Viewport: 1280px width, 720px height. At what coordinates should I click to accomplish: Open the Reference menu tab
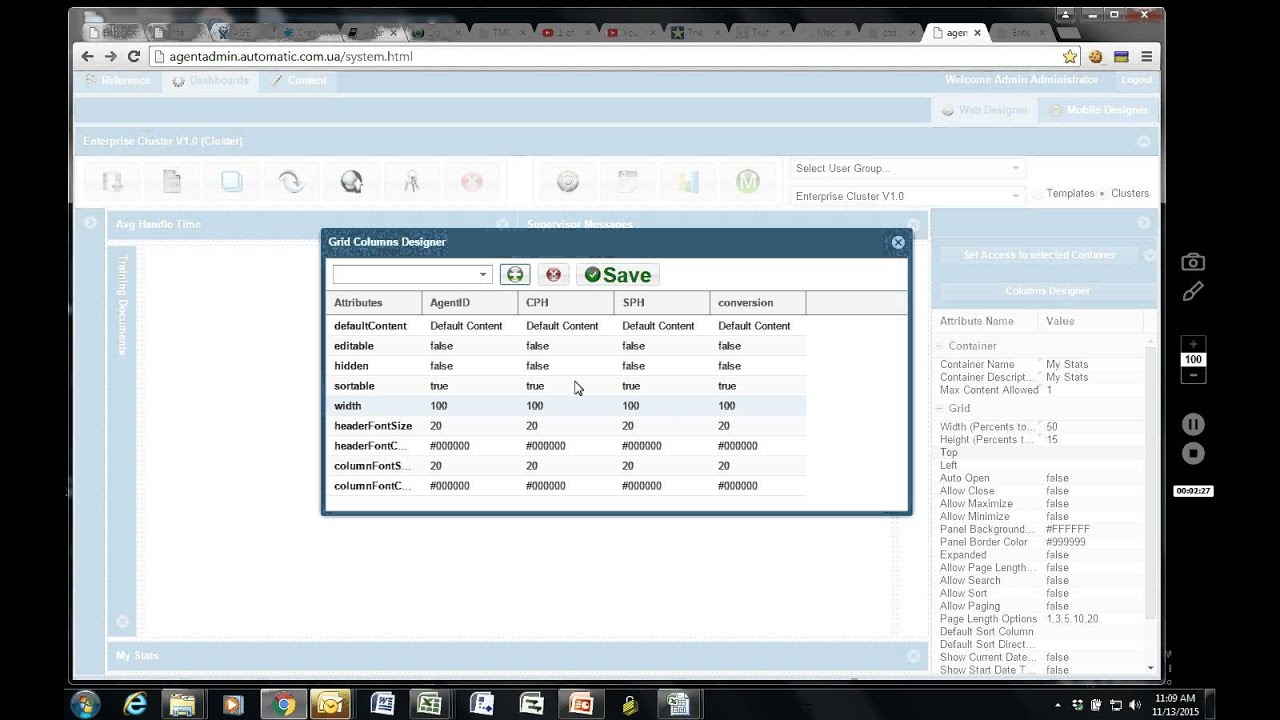tap(118, 80)
